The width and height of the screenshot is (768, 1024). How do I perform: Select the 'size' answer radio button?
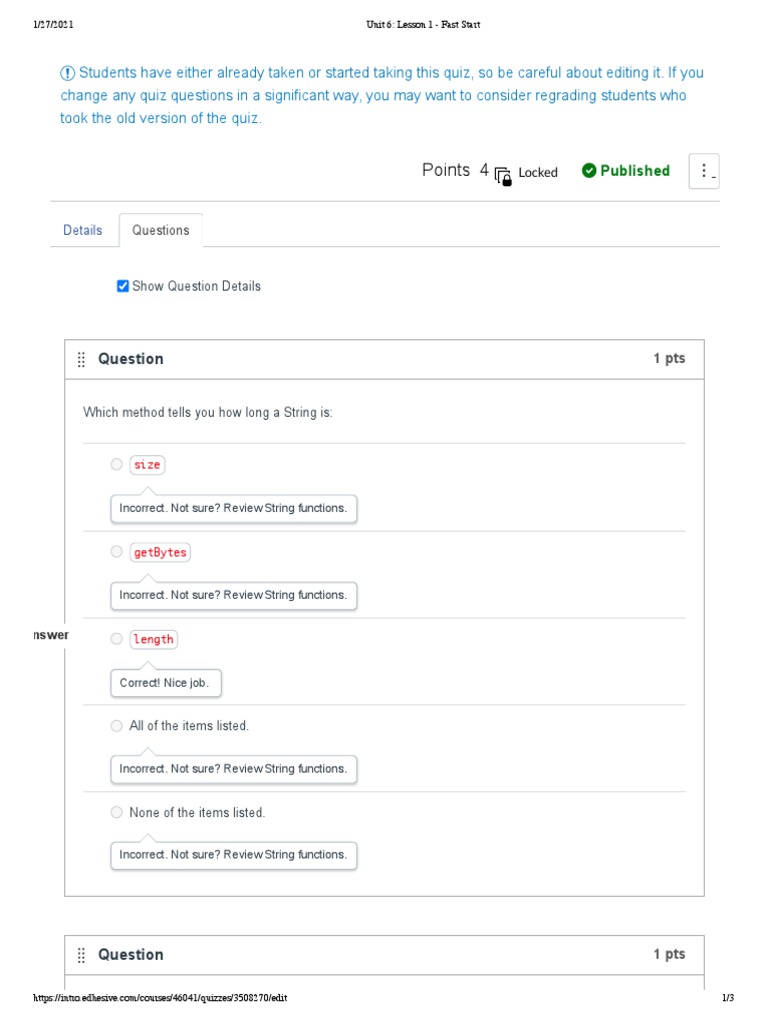(x=117, y=465)
